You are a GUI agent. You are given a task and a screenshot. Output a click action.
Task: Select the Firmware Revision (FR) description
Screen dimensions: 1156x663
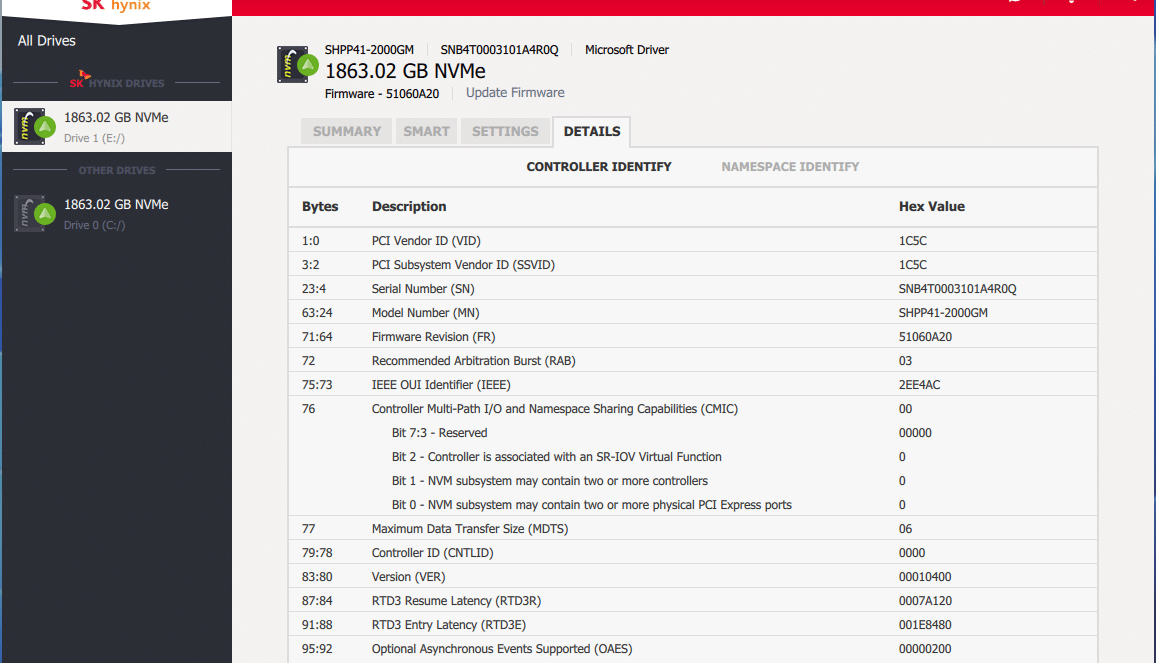[434, 337]
